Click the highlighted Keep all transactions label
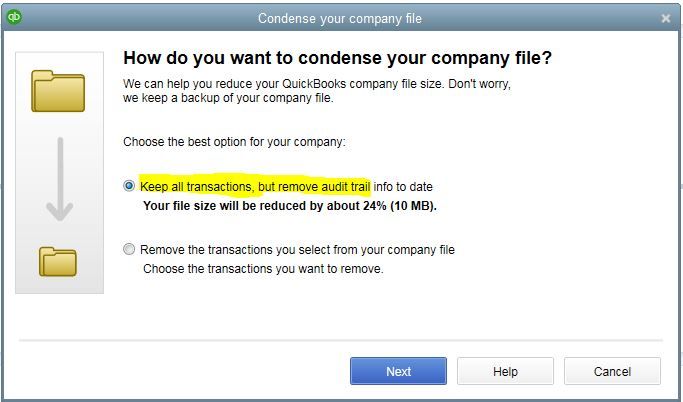This screenshot has width=683, height=402. point(255,186)
